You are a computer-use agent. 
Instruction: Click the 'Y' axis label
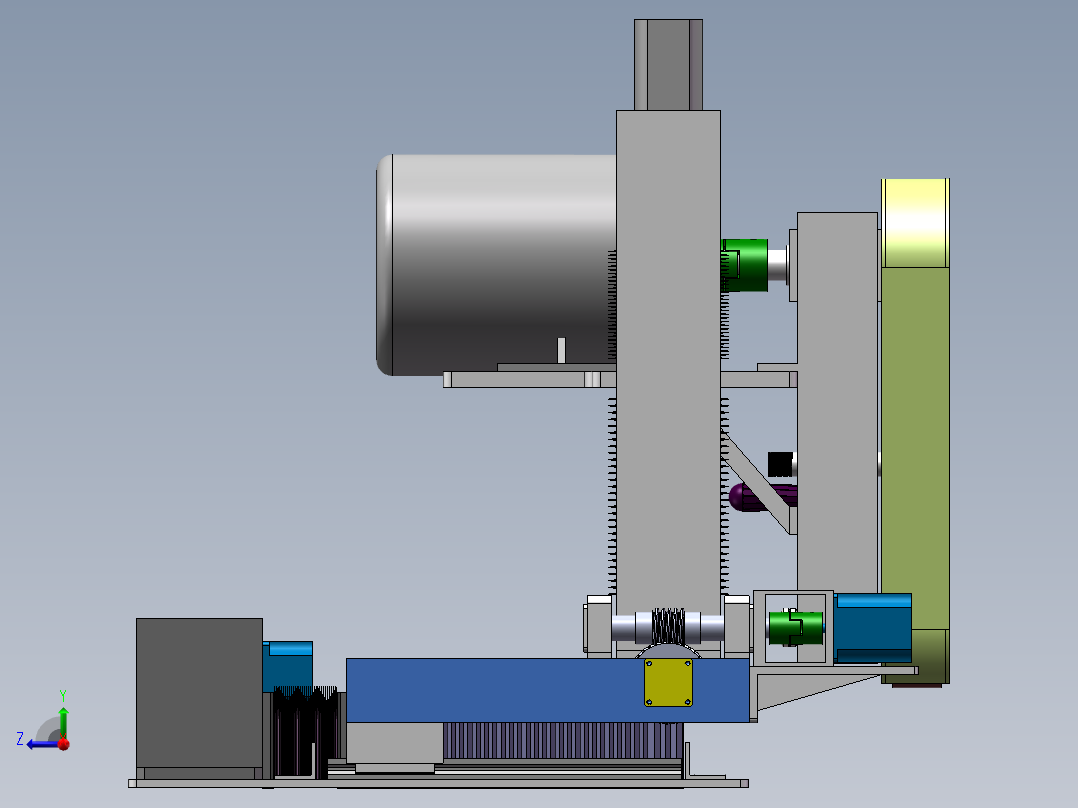63,695
